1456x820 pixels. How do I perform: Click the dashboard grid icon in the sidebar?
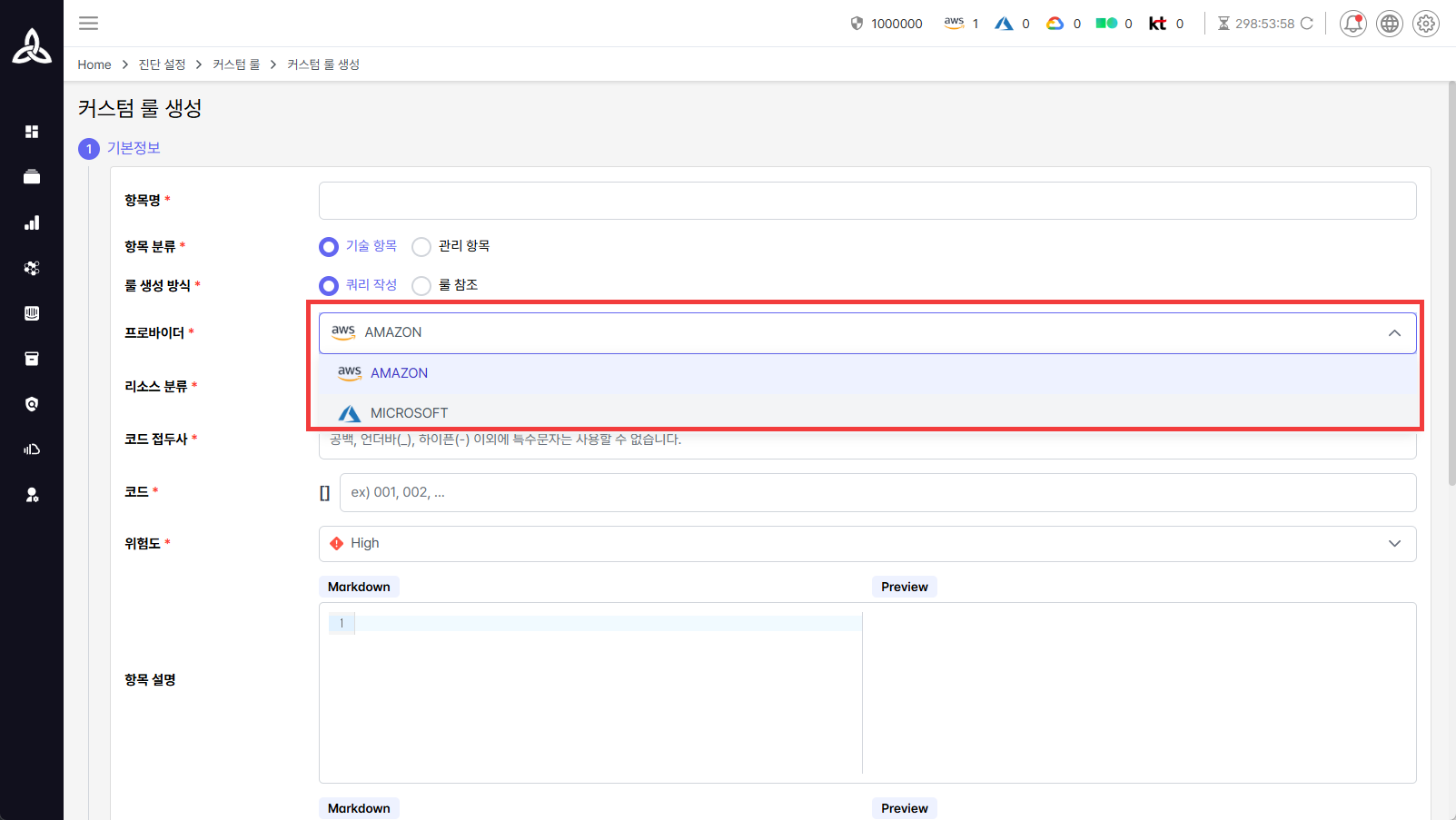32,132
